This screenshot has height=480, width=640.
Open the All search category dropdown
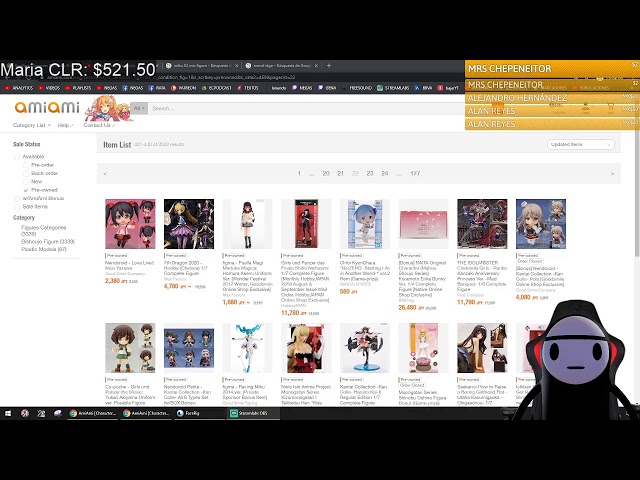(x=139, y=108)
